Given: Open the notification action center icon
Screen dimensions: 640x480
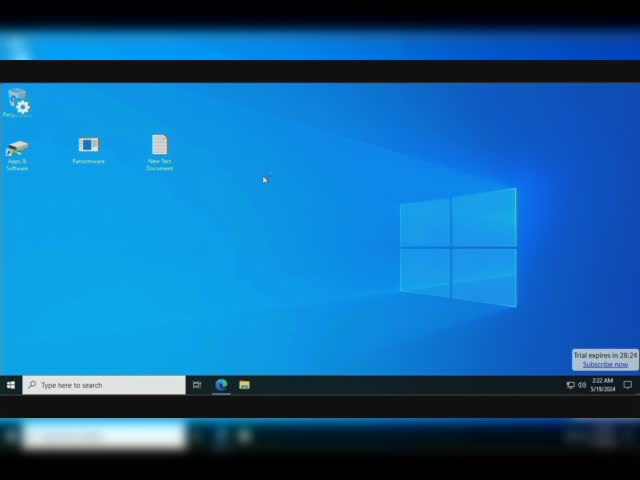Looking at the screenshot, I should click(628, 385).
